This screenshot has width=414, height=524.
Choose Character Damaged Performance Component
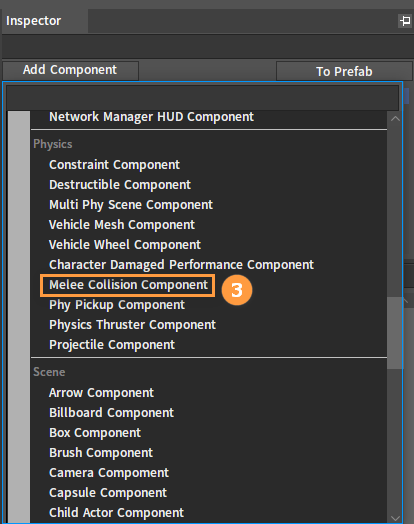[x=181, y=265]
